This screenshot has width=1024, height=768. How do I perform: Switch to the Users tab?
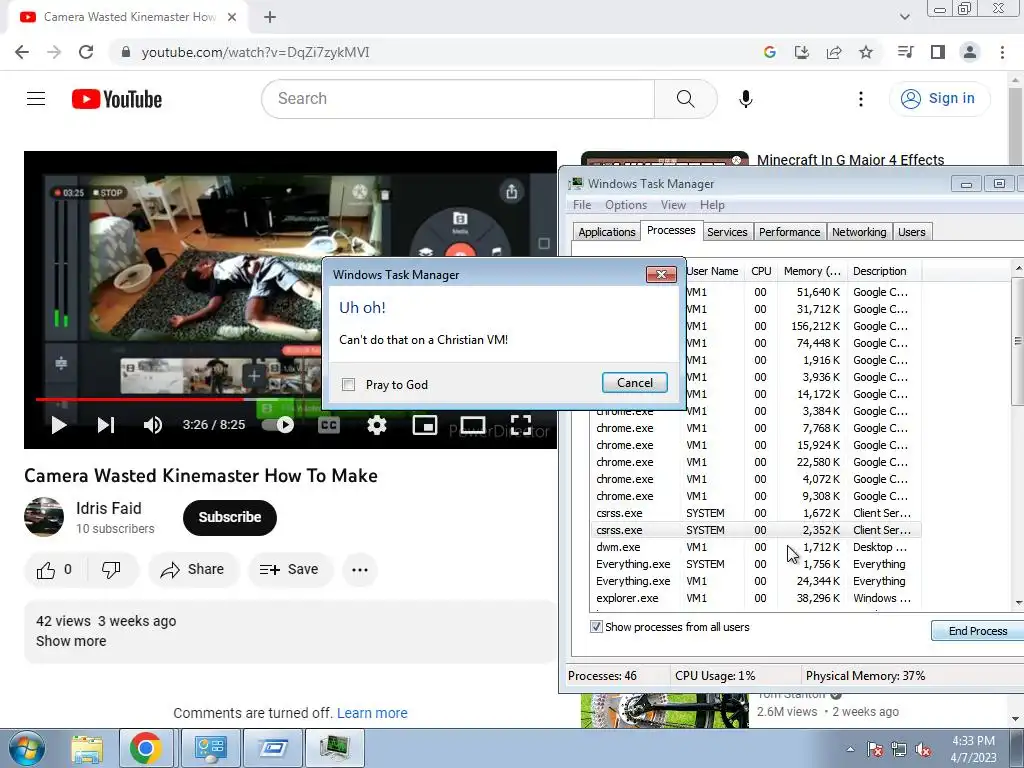pyautogui.click(x=911, y=232)
